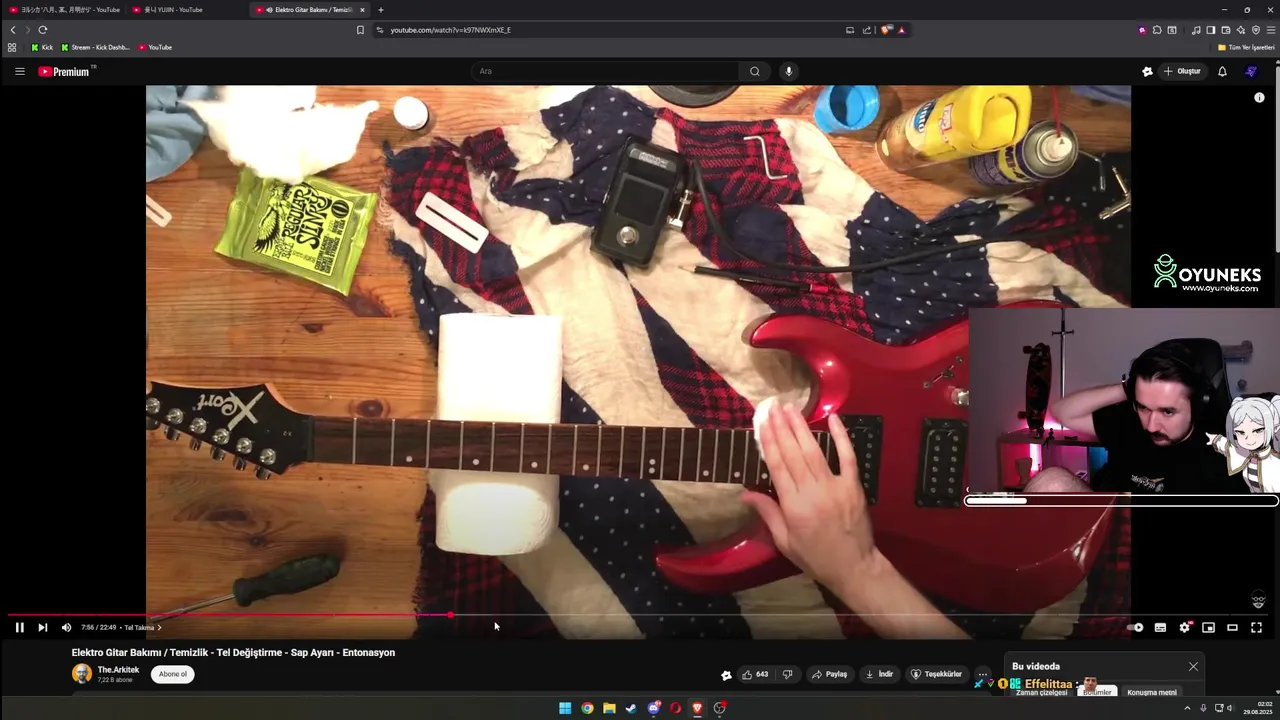This screenshot has width=1280, height=720.
Task: Open Steam from taskbar
Action: click(x=631, y=708)
